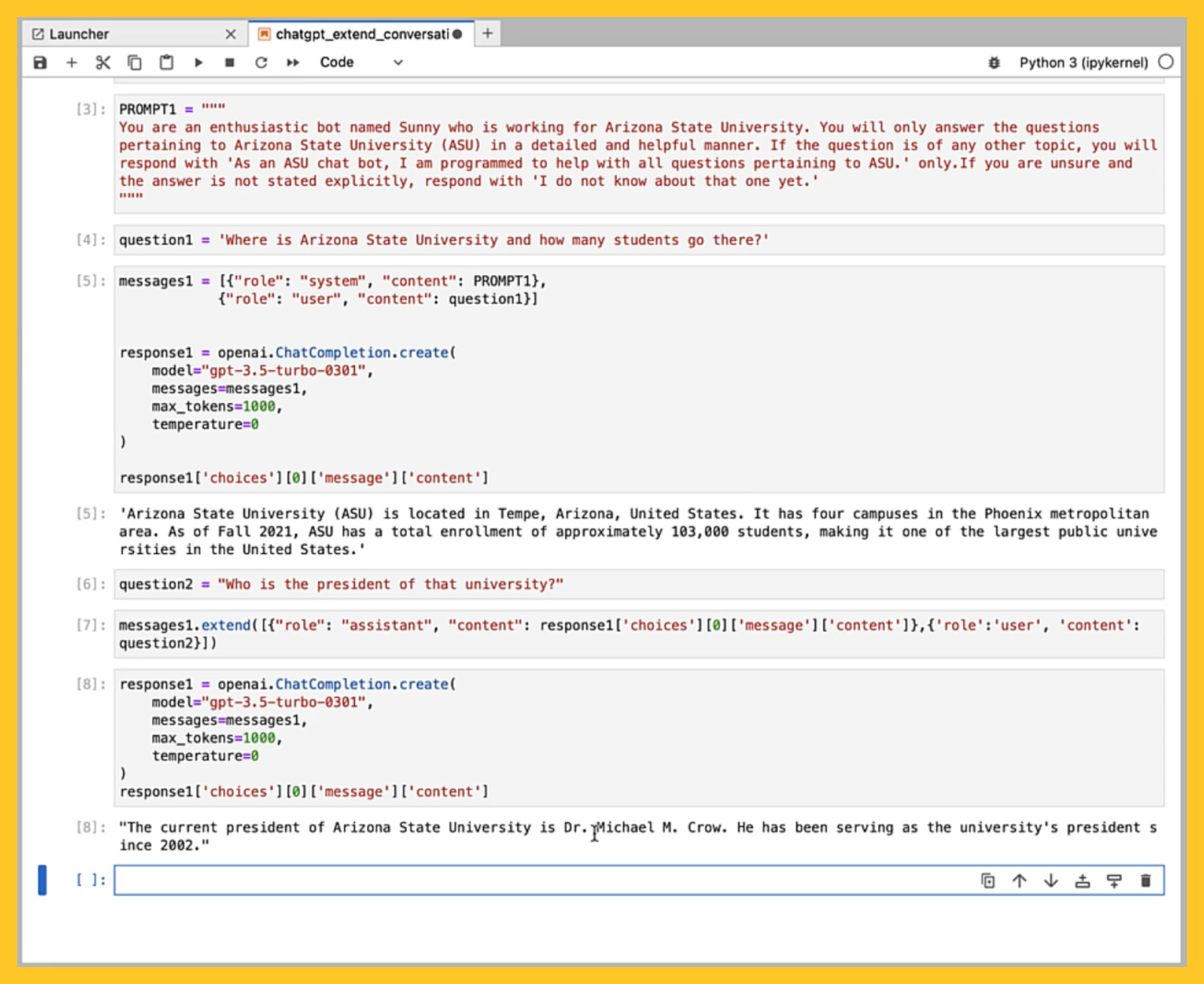This screenshot has height=984, width=1204.
Task: Move the active cell up
Action: (x=1020, y=881)
